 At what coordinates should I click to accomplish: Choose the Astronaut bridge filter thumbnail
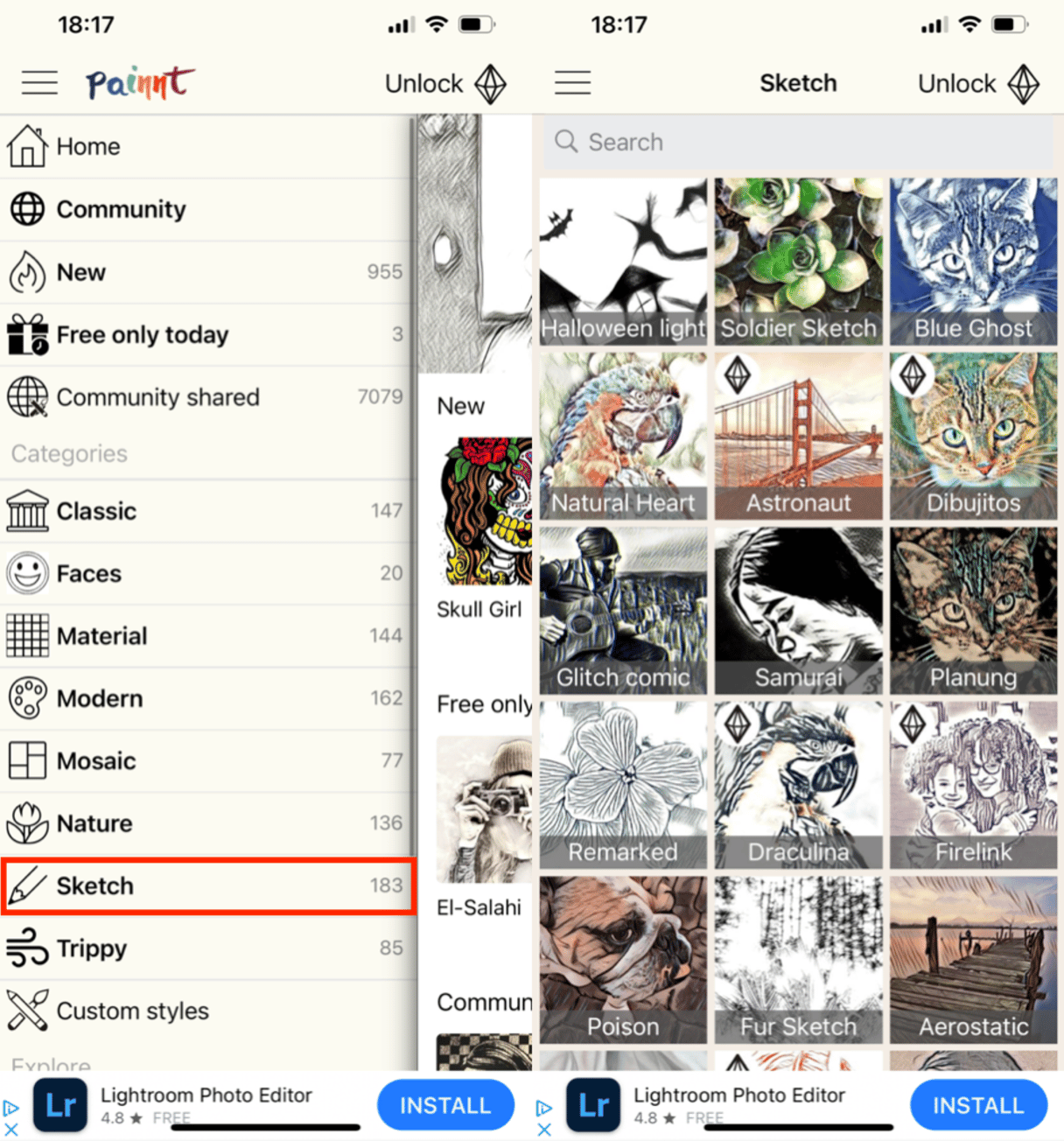point(798,436)
